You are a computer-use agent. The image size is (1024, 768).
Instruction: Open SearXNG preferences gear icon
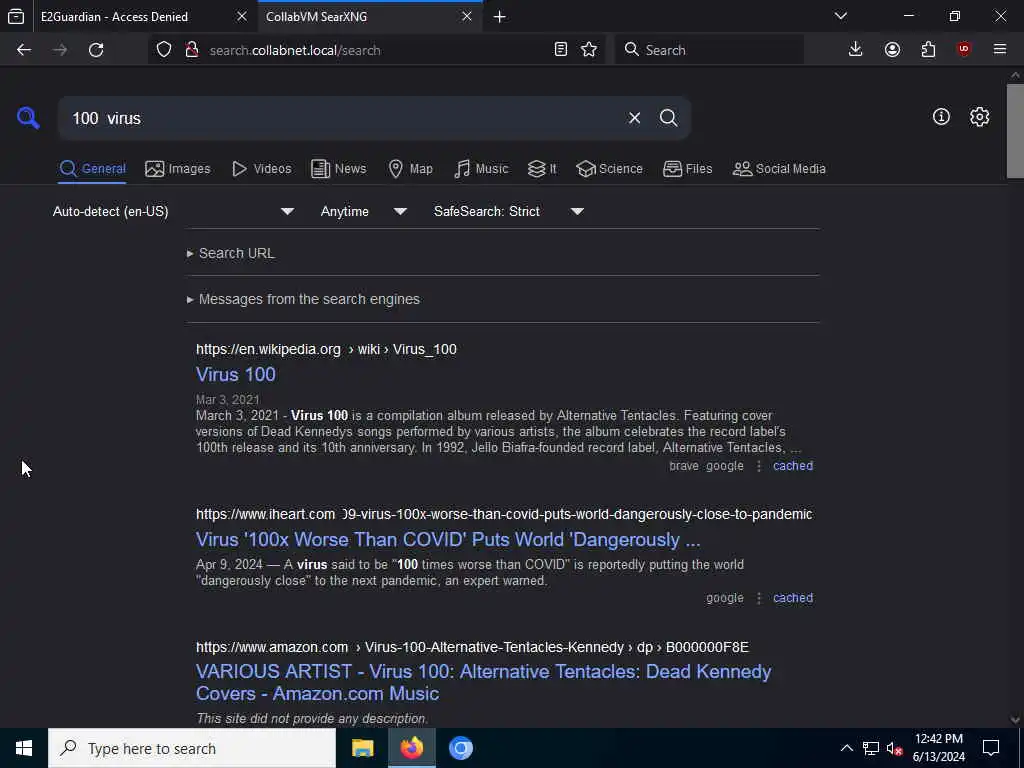(979, 117)
